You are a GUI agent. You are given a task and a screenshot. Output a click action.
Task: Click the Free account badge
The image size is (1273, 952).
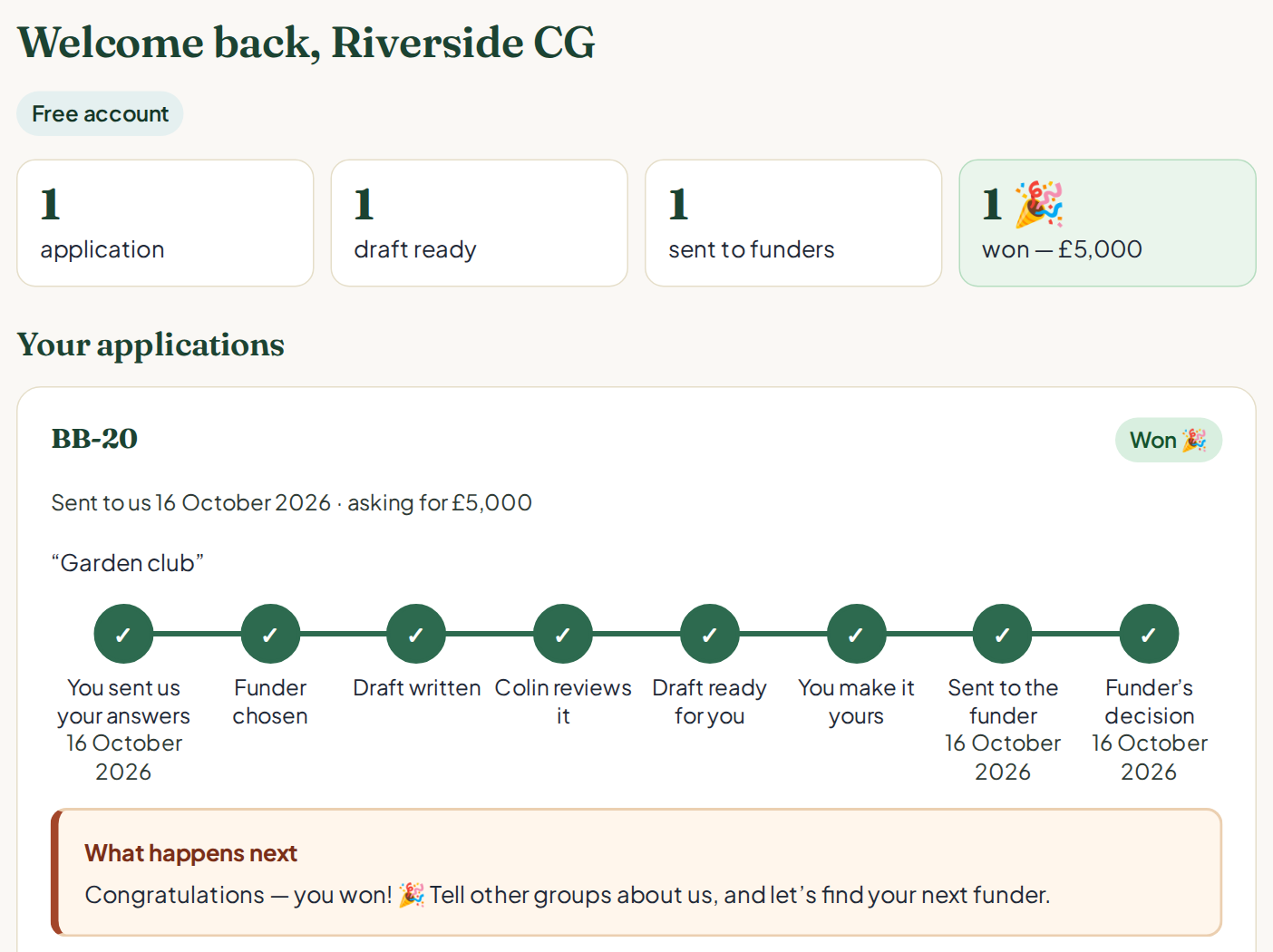[100, 113]
